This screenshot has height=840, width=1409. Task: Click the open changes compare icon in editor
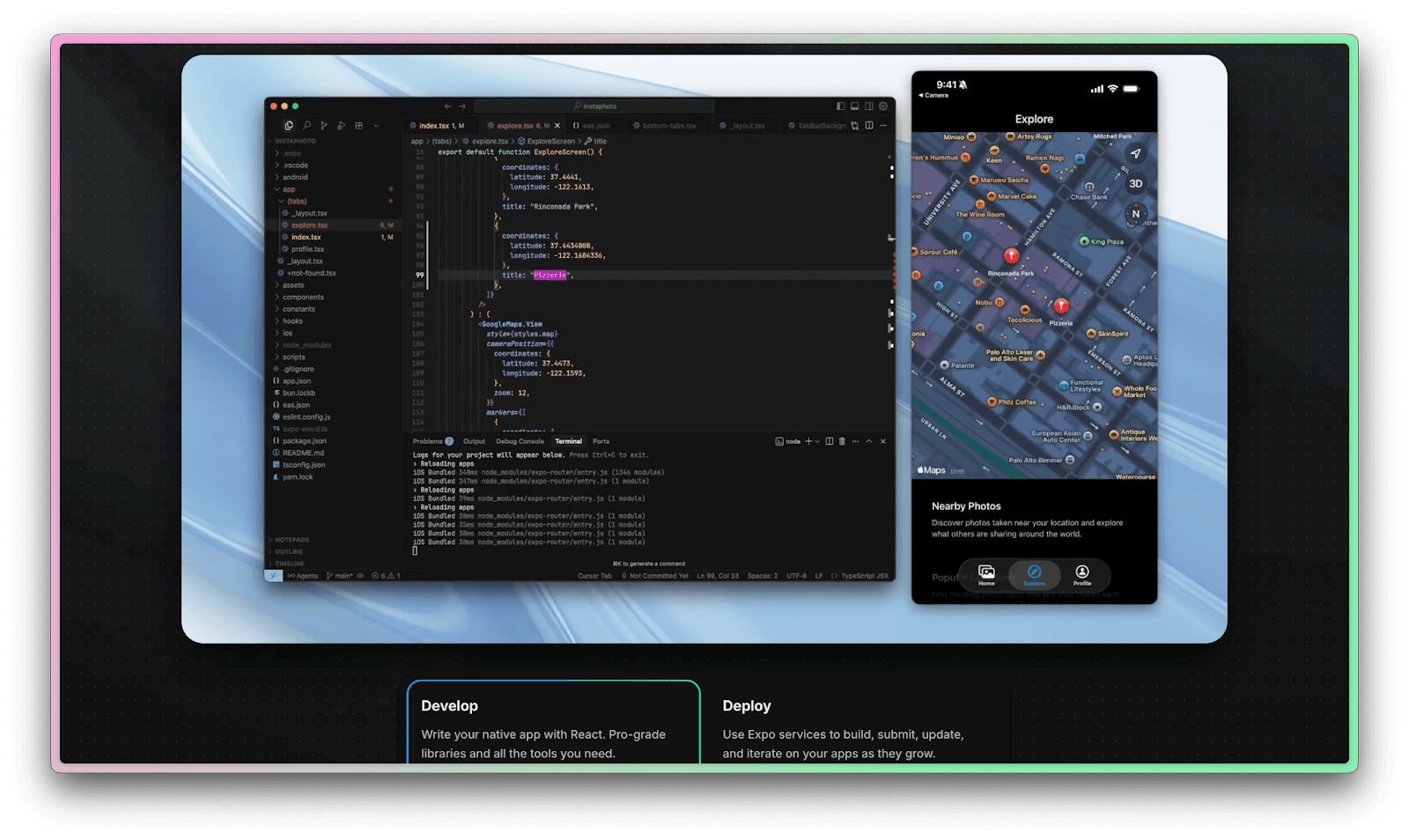point(854,126)
